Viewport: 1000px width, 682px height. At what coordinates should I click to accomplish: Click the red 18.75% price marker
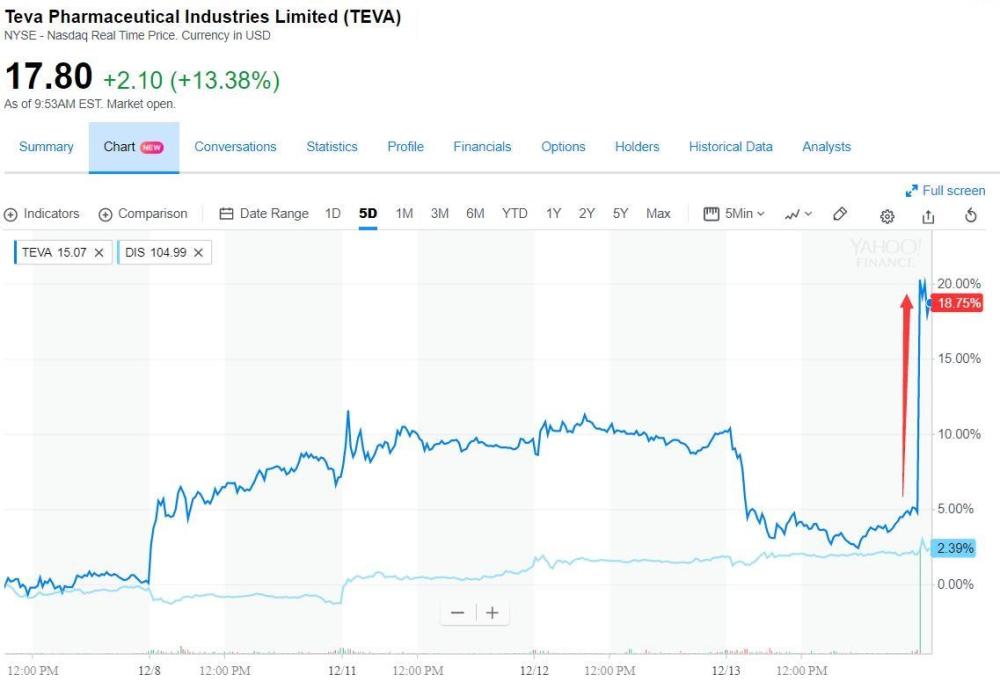(x=957, y=303)
